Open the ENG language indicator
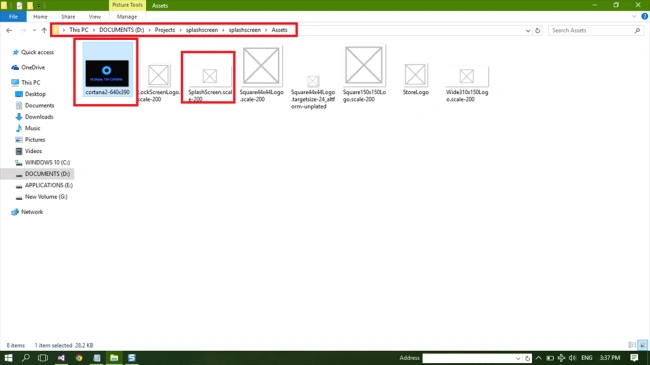The width and height of the screenshot is (650, 365). pos(587,358)
